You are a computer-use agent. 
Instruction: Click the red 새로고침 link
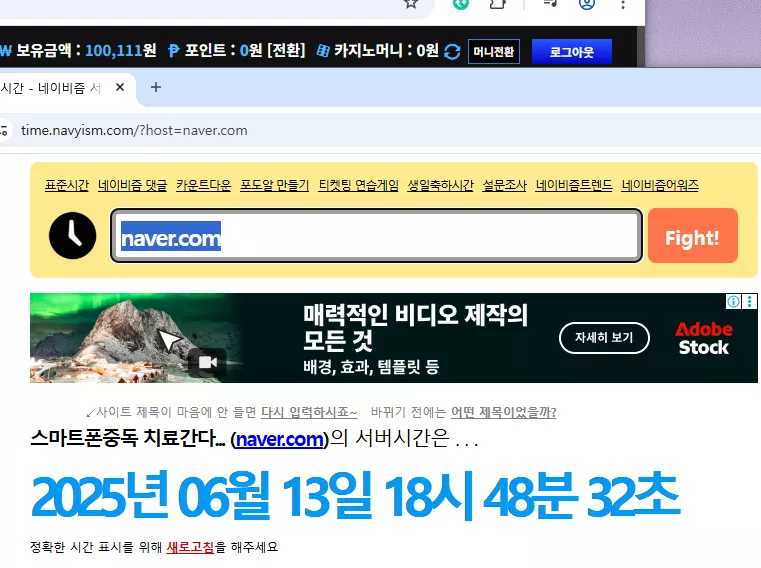tap(190, 547)
